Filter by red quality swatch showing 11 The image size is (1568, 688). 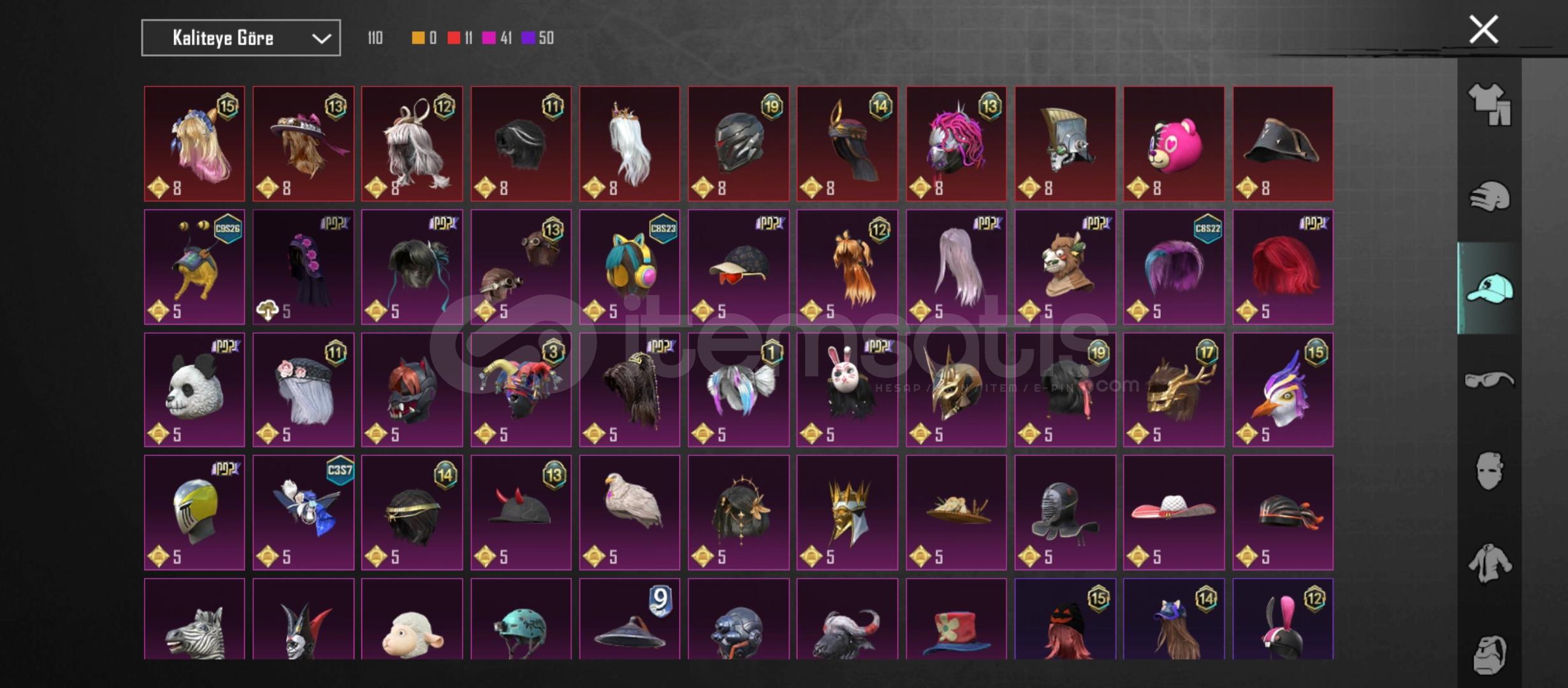(460, 38)
